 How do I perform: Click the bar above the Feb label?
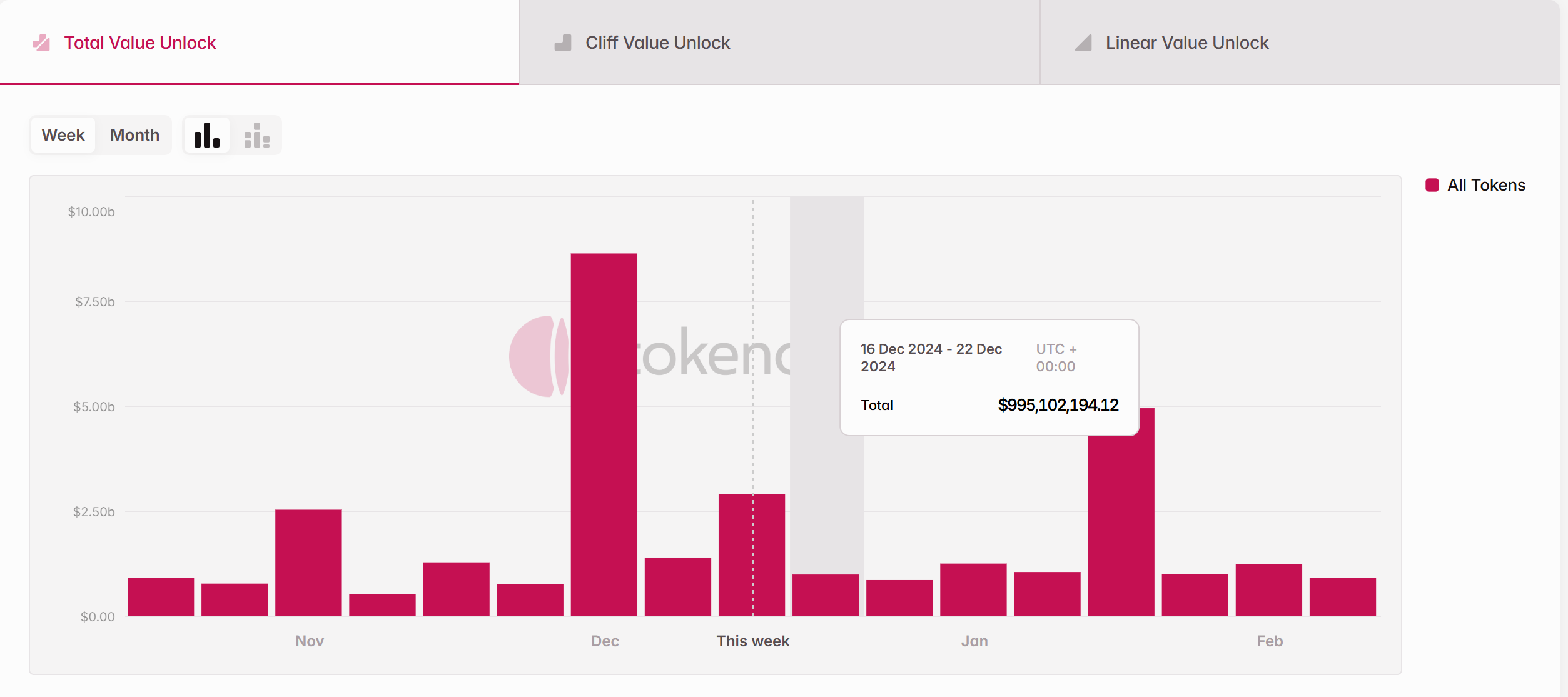click(1269, 590)
